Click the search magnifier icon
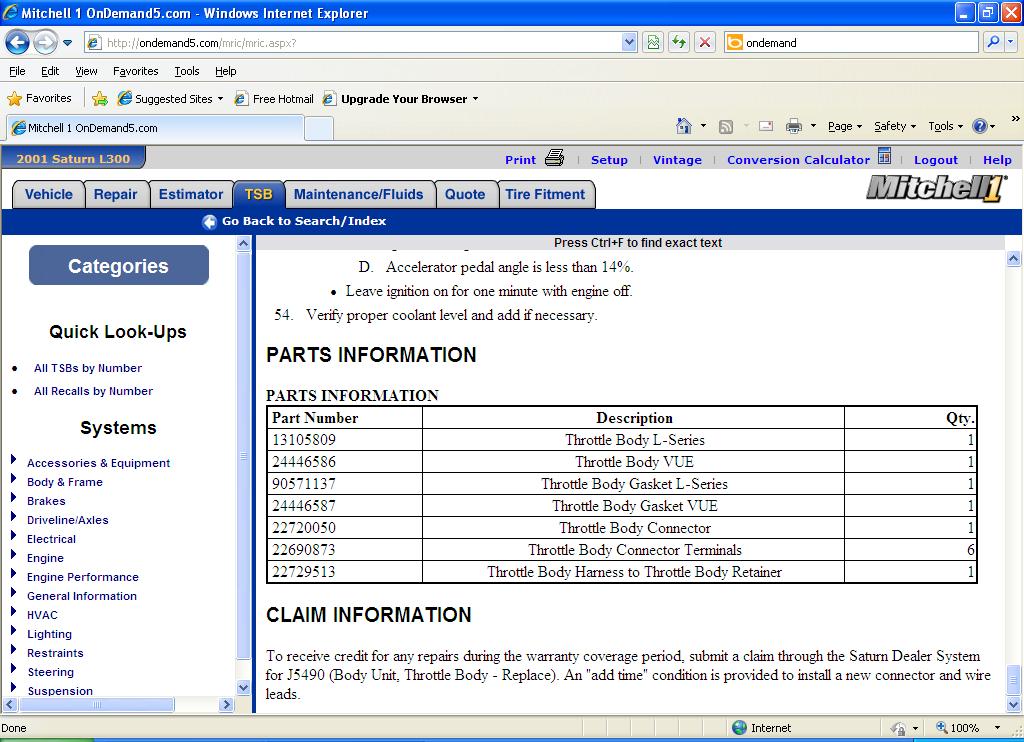The image size is (1024, 742). click(x=993, y=43)
